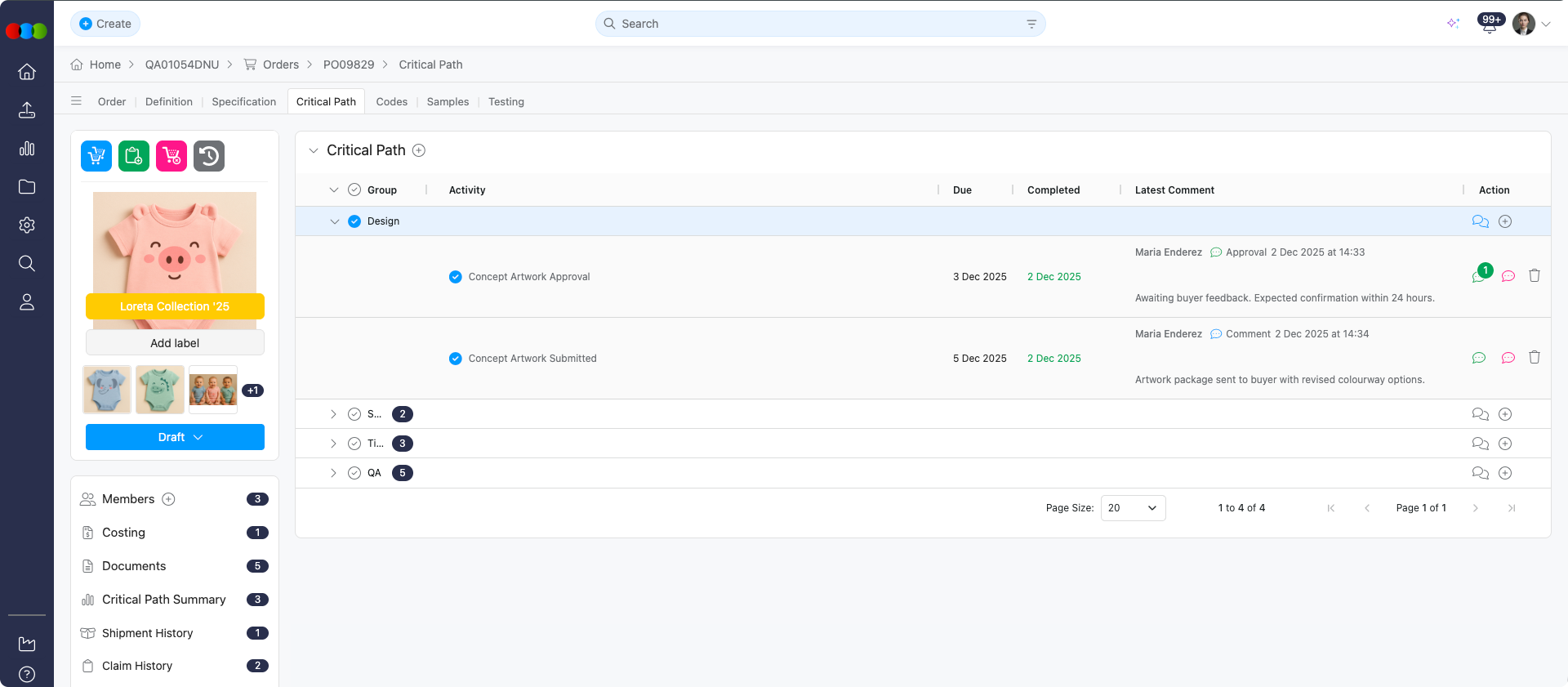1568x687 pixels.
Task: Open the Critical Path Summary link
Action: tap(163, 600)
